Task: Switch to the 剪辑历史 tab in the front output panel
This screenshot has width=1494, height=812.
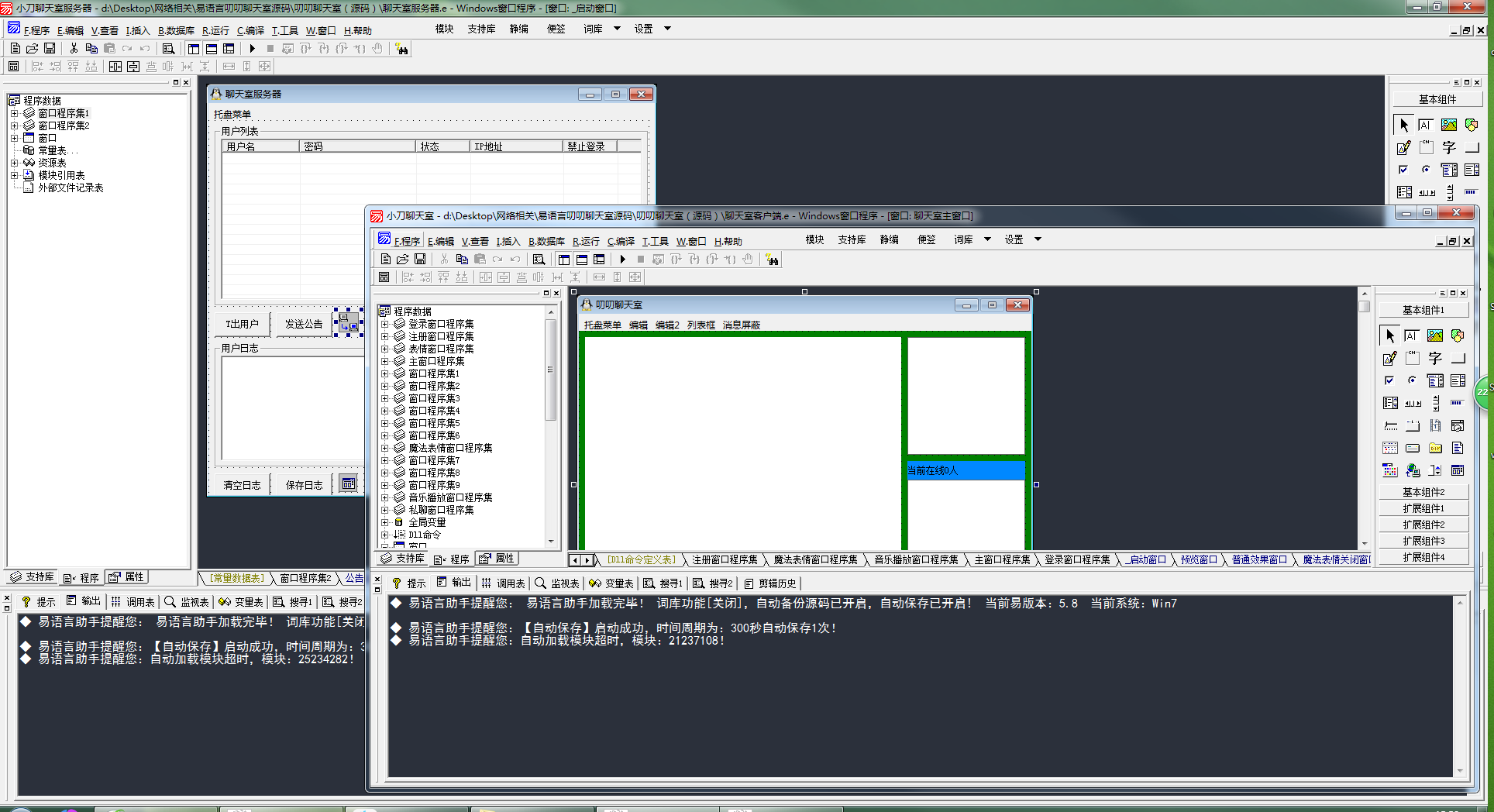Action: click(770, 583)
